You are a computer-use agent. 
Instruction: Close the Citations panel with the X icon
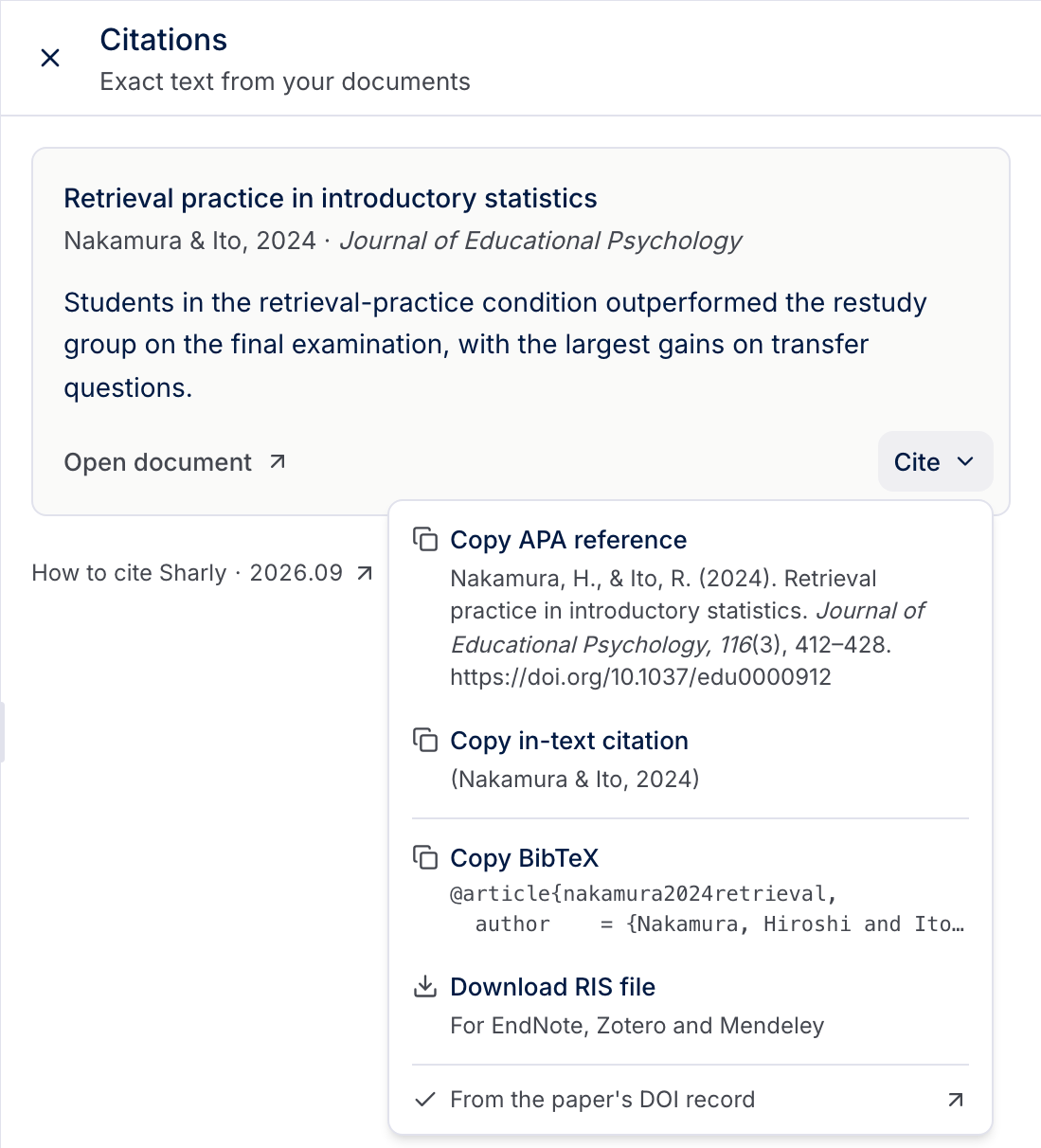click(x=50, y=58)
